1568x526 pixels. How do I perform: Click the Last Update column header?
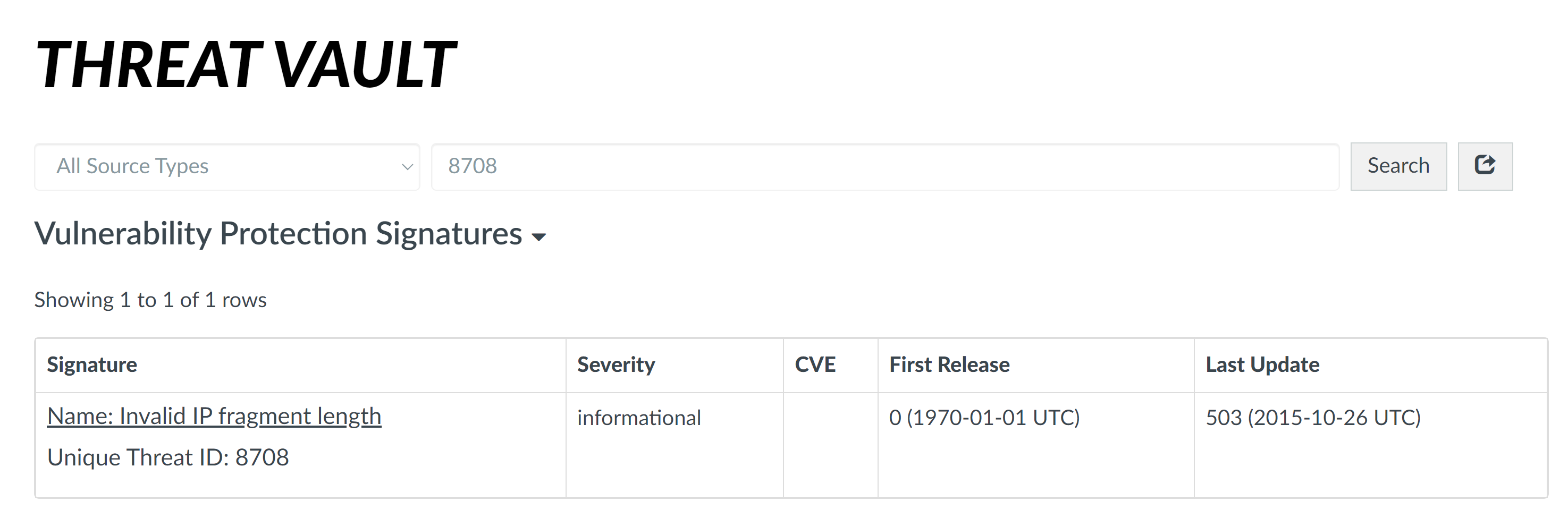coord(1262,364)
